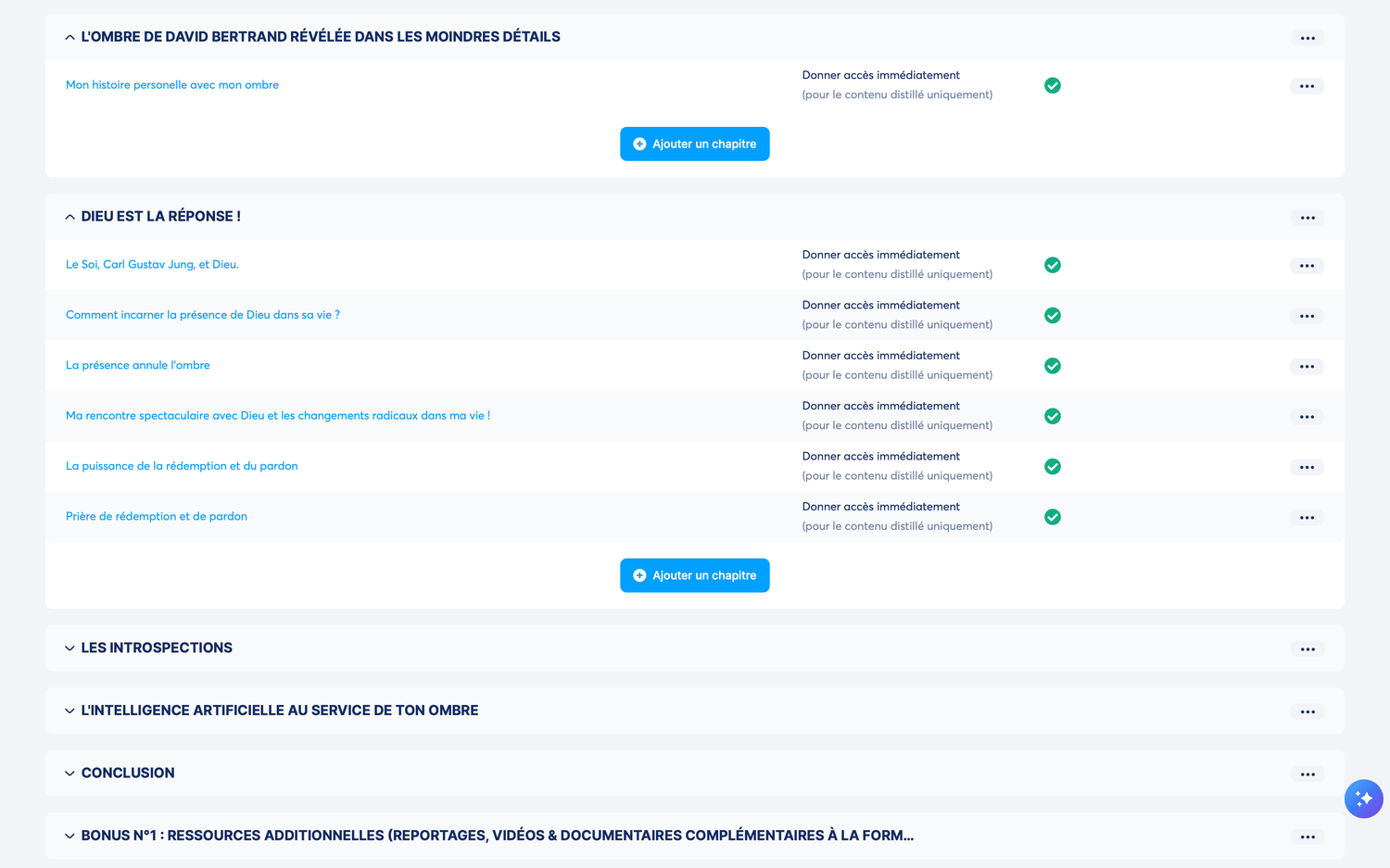Open options menu for LES INTROSPECTIONS section
The width and height of the screenshot is (1390, 868).
1307,649
